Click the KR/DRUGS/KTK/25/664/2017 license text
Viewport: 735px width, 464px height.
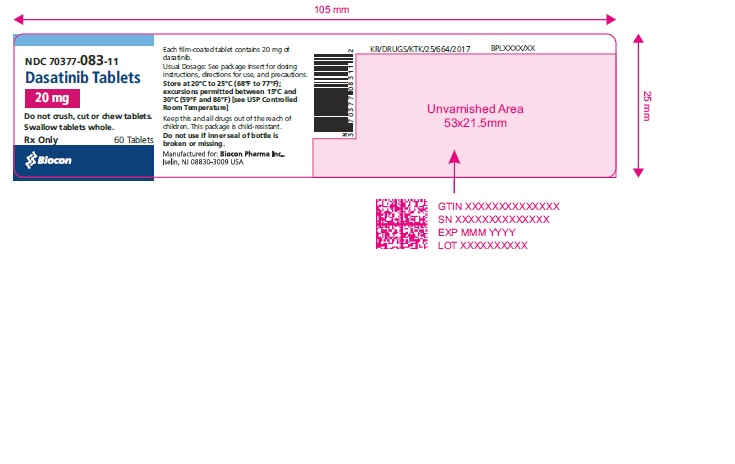418,47
